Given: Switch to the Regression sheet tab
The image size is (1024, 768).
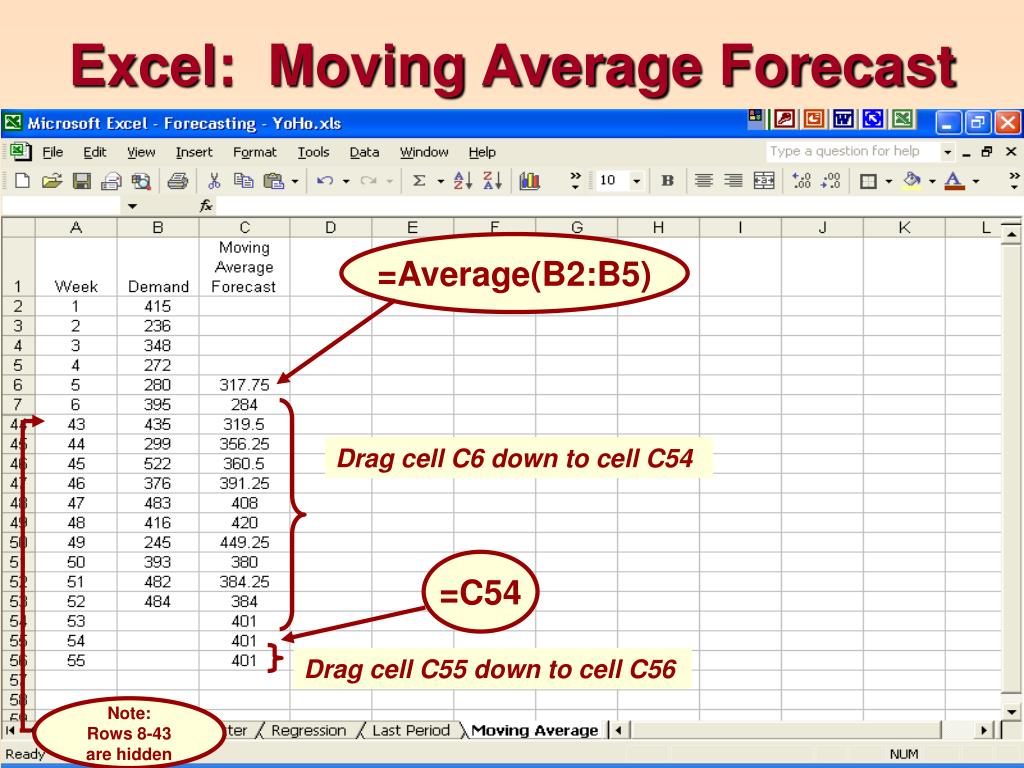Looking at the screenshot, I should point(308,730).
